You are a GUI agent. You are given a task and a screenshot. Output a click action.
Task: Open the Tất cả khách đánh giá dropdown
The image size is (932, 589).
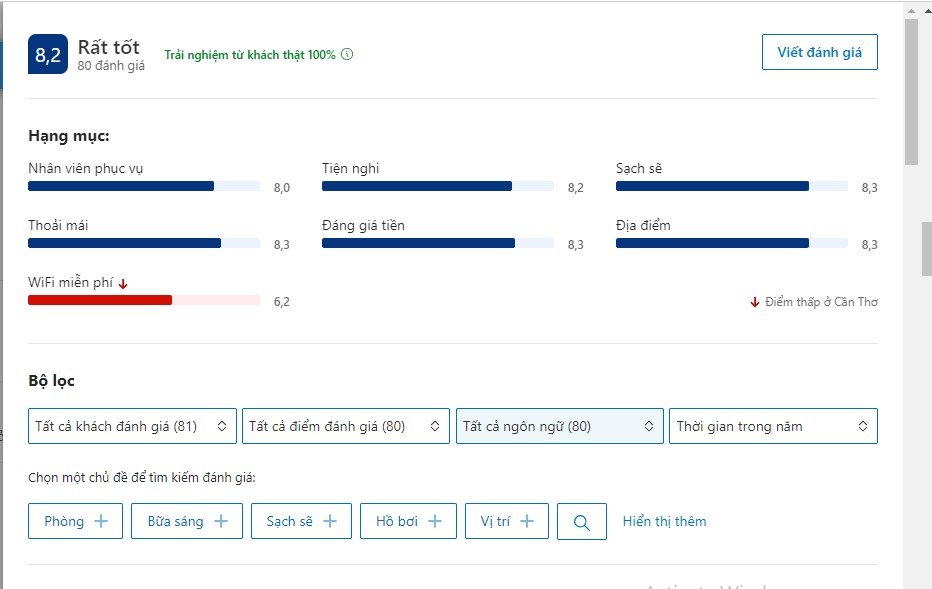(132, 426)
